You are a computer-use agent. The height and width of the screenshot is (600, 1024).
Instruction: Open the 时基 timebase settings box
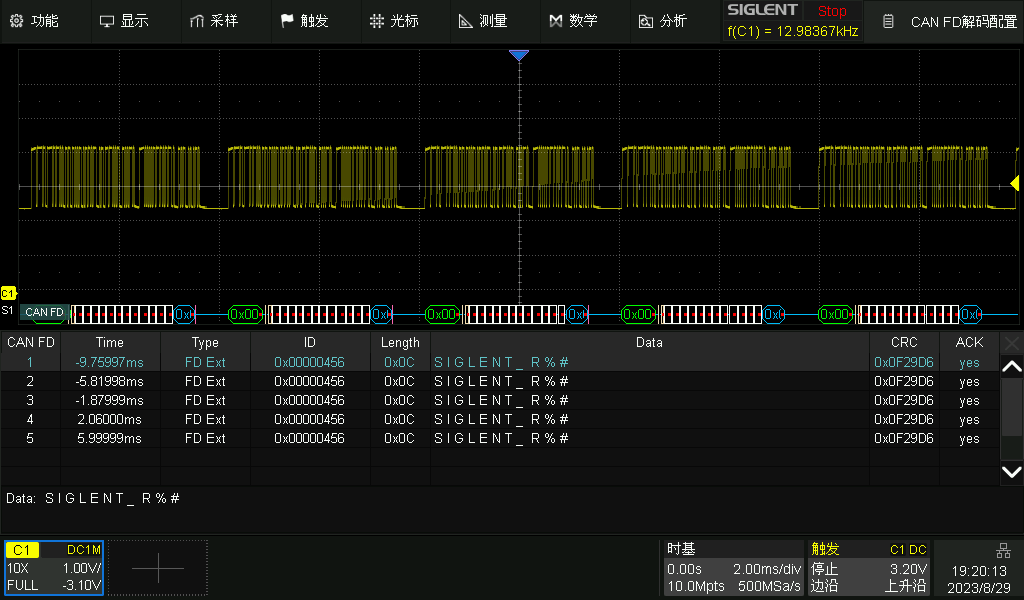[733, 567]
